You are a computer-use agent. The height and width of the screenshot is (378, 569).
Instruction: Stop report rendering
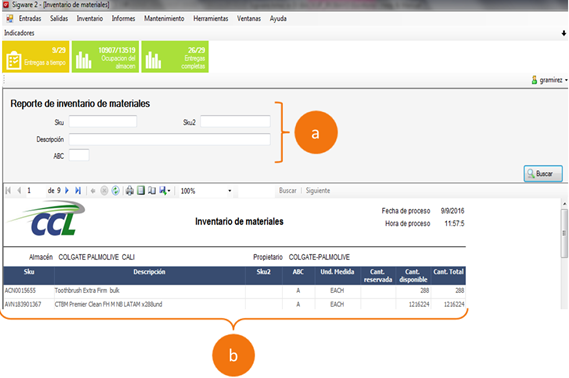(104, 191)
